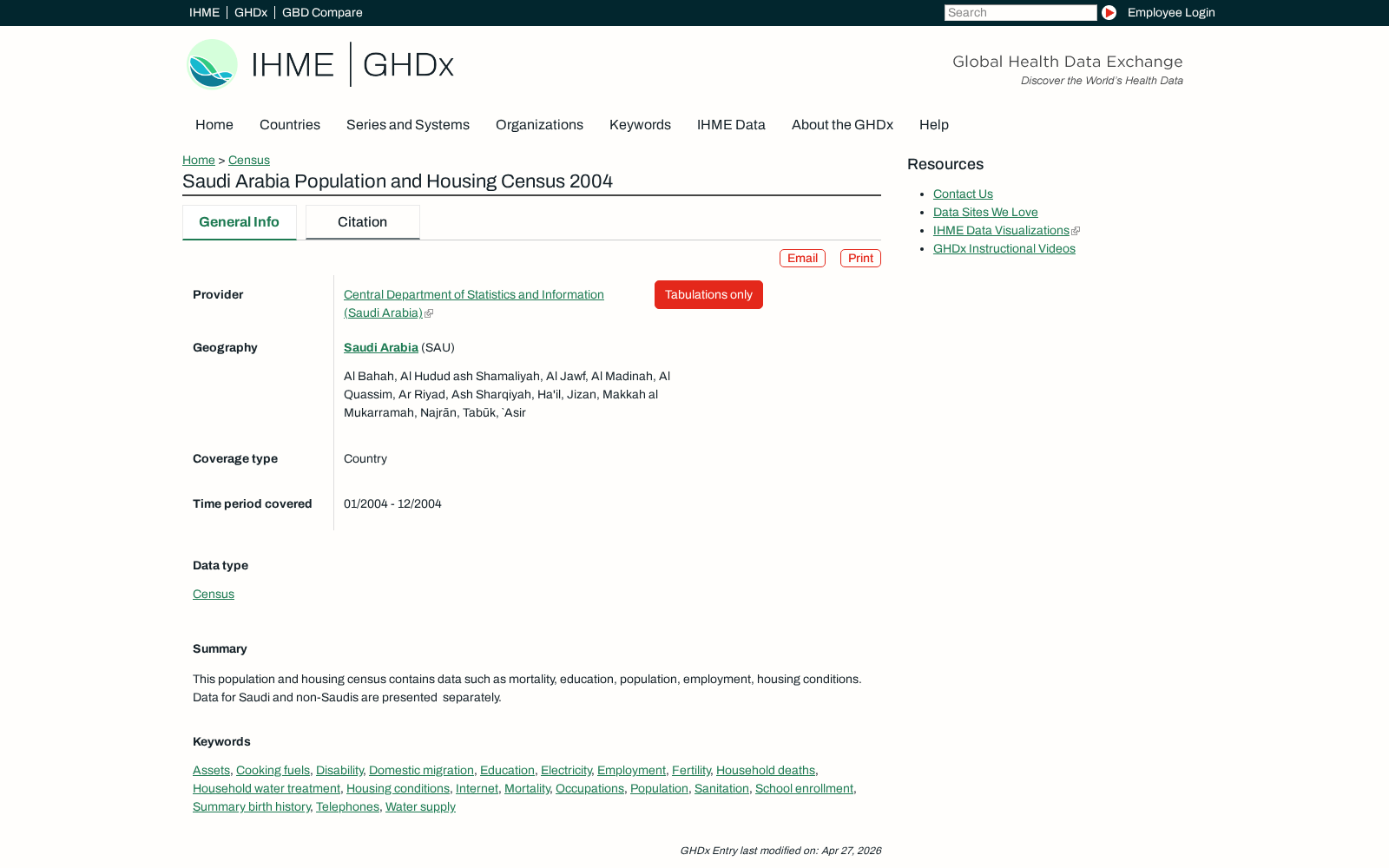Viewport: 1389px width, 868px height.
Task: Open the School enrollment keyword
Action: click(x=804, y=788)
